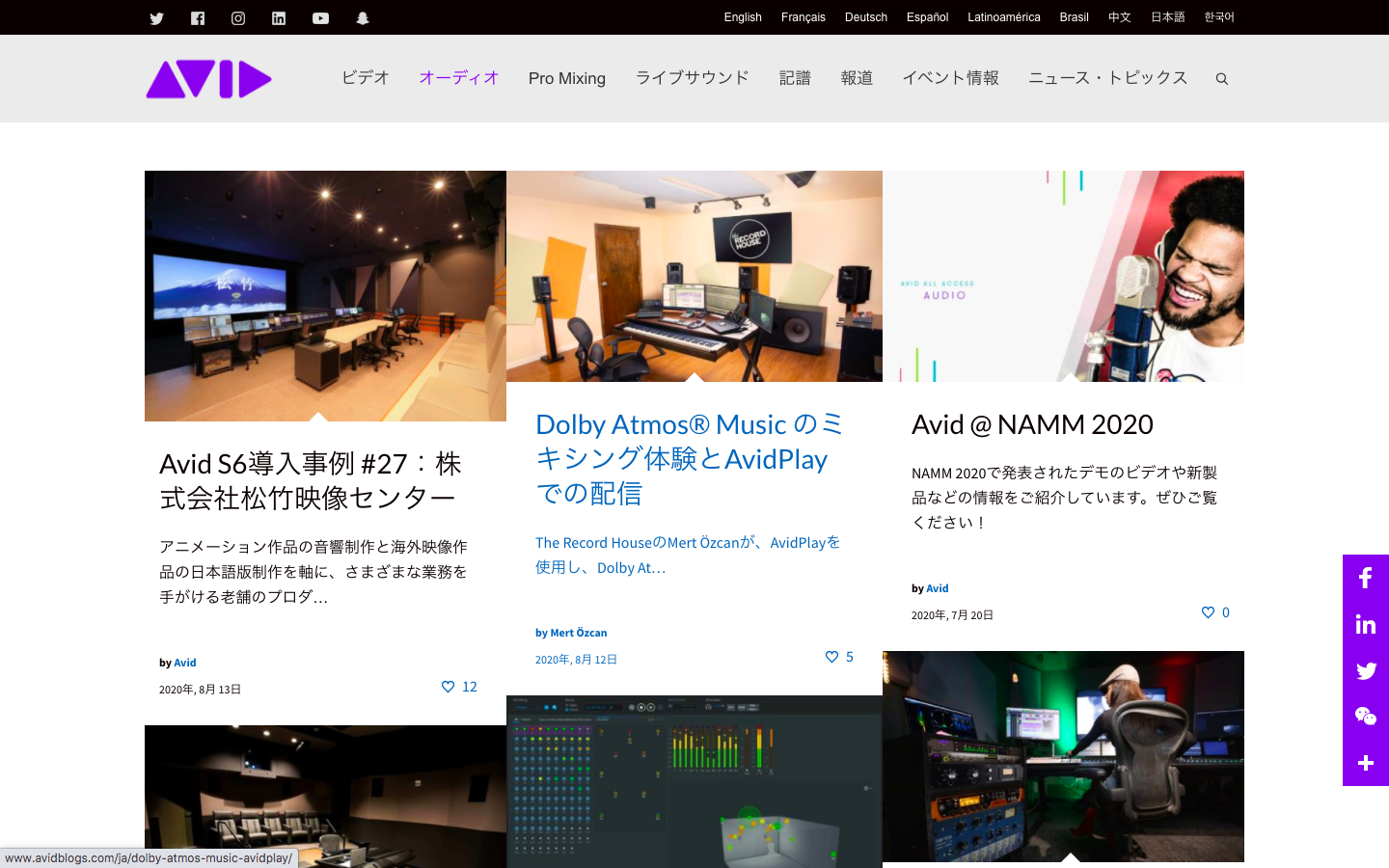Share via LinkedIn in side share bar
Viewport: 1389px width, 868px height.
point(1366,624)
